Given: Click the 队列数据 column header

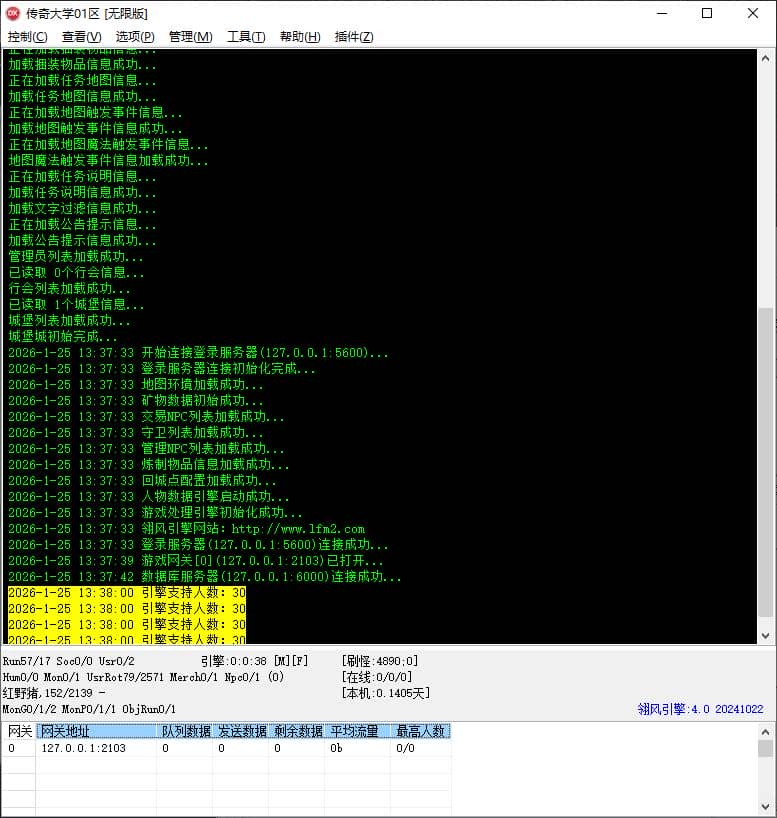Looking at the screenshot, I should [185, 731].
